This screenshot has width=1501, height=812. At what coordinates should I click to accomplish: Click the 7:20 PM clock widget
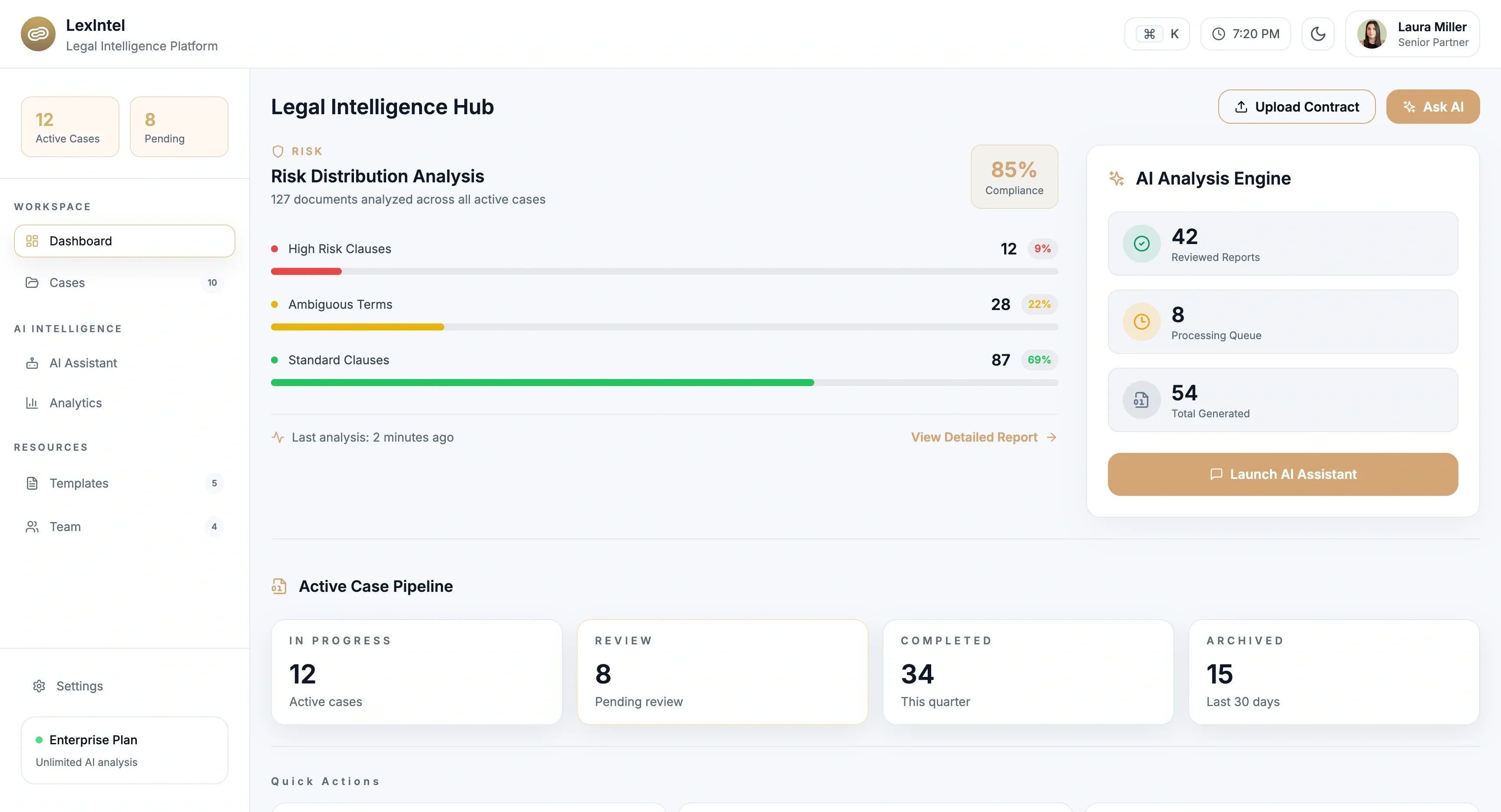[x=1245, y=34]
